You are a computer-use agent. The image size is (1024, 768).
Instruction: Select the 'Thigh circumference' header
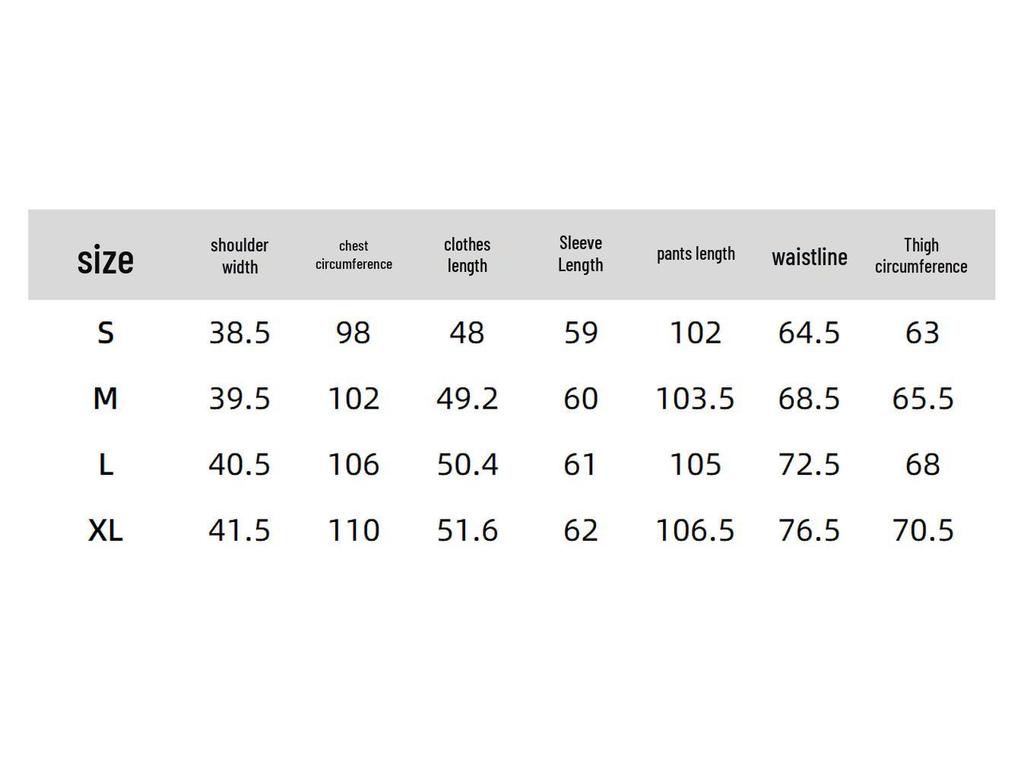pos(921,255)
